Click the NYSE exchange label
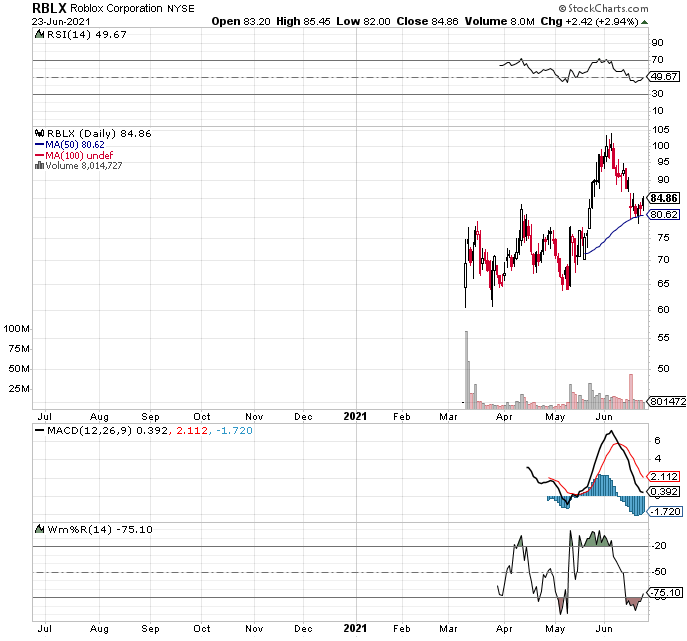 click(181, 9)
